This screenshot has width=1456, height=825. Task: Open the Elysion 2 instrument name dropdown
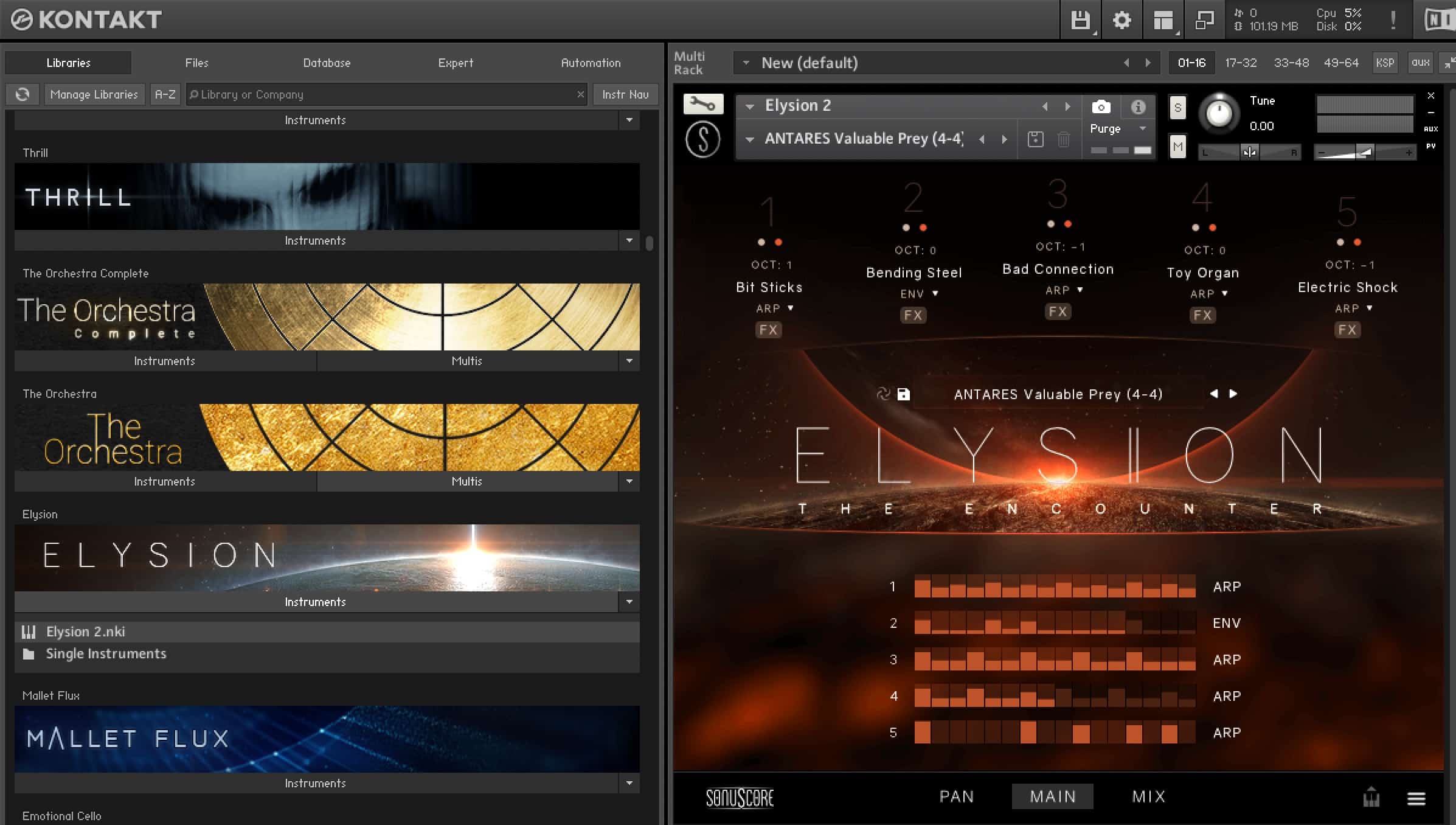pos(750,106)
